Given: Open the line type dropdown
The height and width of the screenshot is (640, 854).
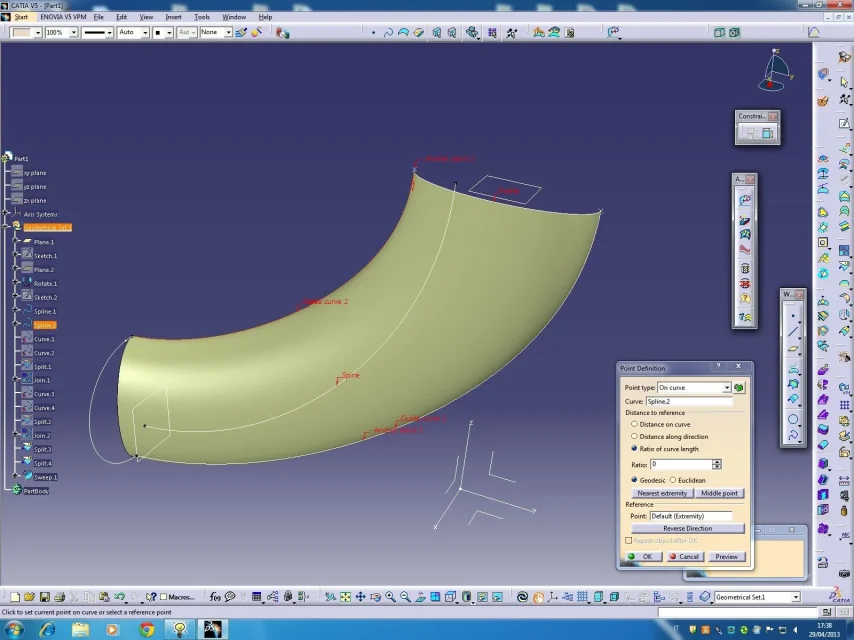Looking at the screenshot, I should pos(109,33).
